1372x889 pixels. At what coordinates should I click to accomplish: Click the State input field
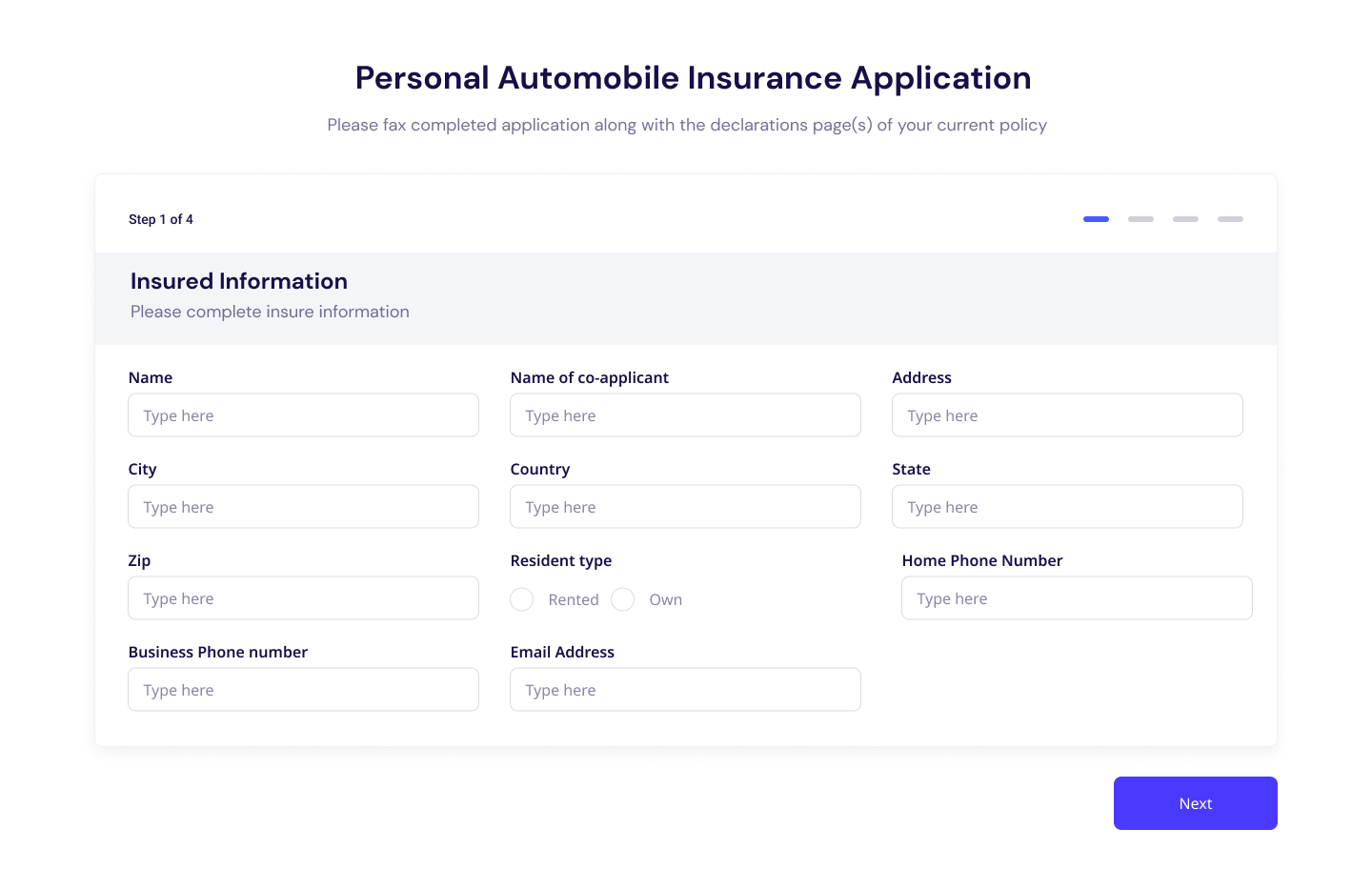pos(1067,506)
